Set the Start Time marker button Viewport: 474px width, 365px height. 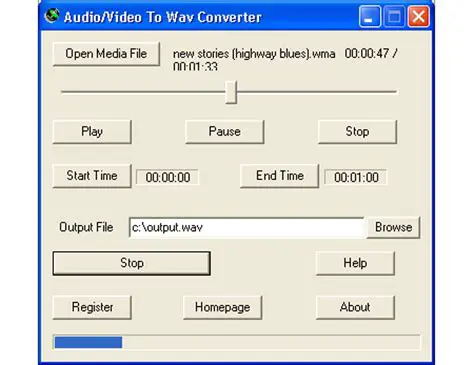[92, 176]
